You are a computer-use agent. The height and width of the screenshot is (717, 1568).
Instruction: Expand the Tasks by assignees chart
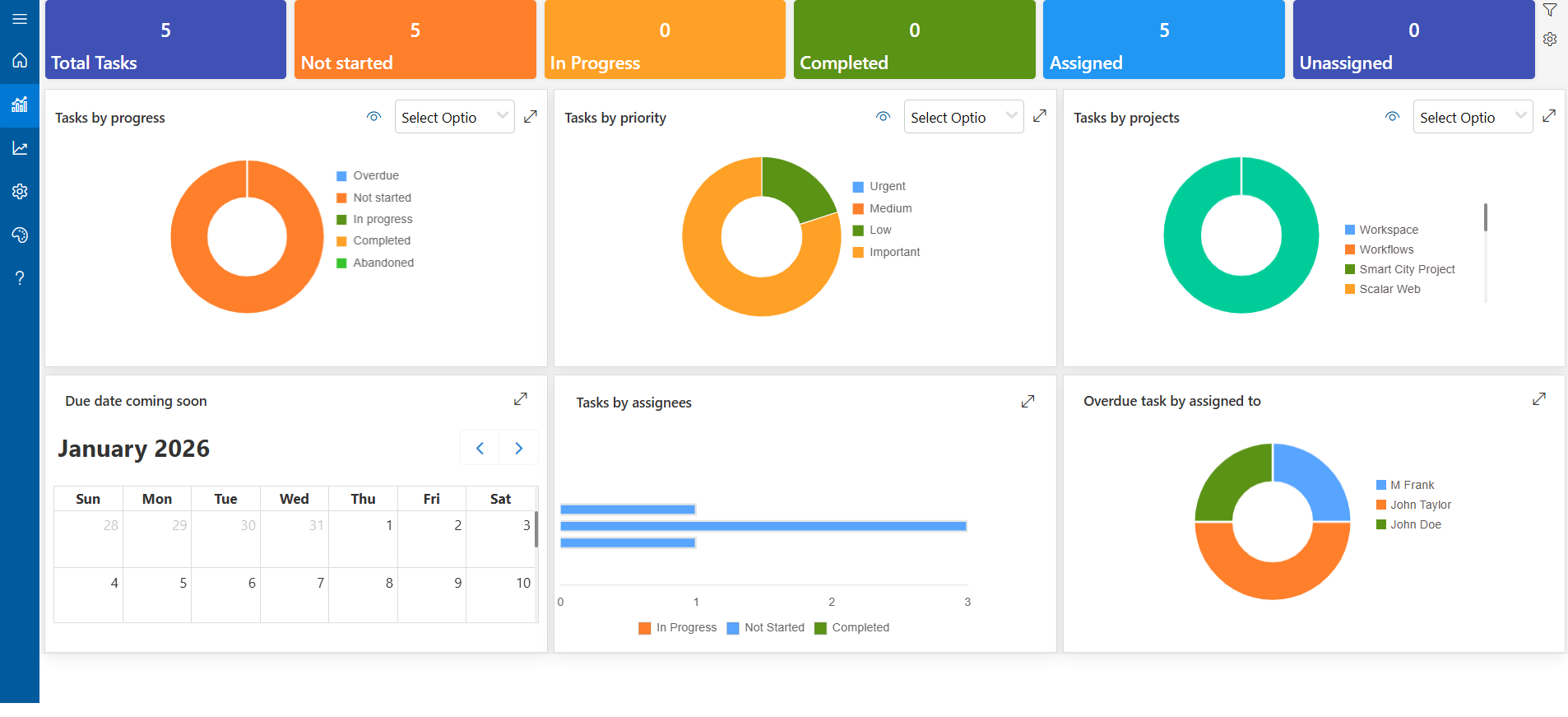click(1028, 402)
